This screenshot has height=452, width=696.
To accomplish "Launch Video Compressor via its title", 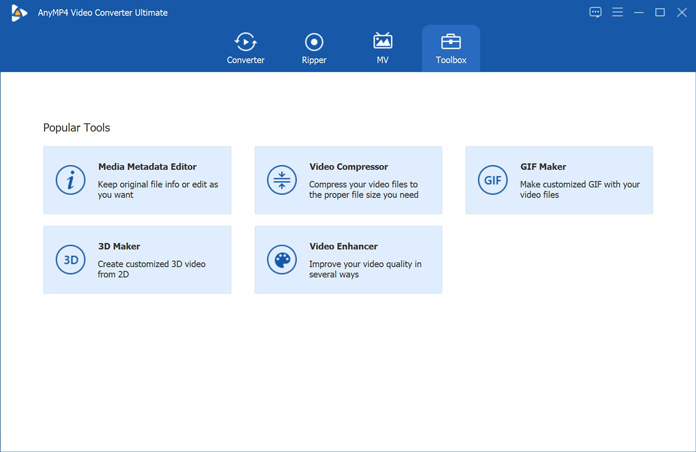I will click(348, 167).
